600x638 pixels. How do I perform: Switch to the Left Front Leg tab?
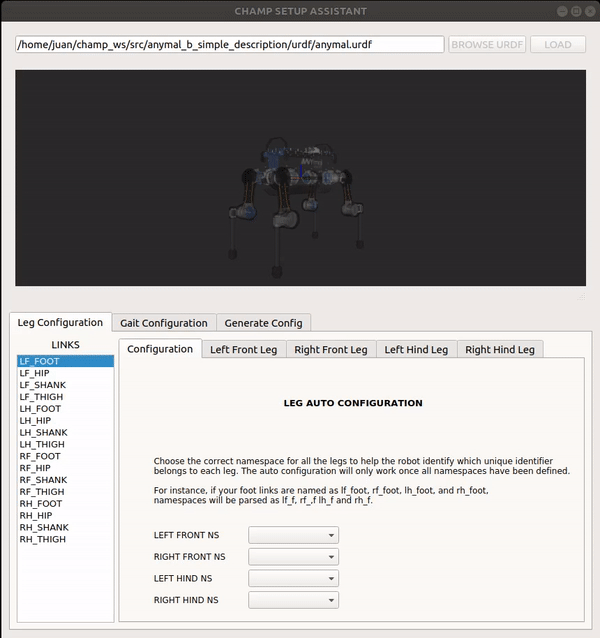[243, 350]
